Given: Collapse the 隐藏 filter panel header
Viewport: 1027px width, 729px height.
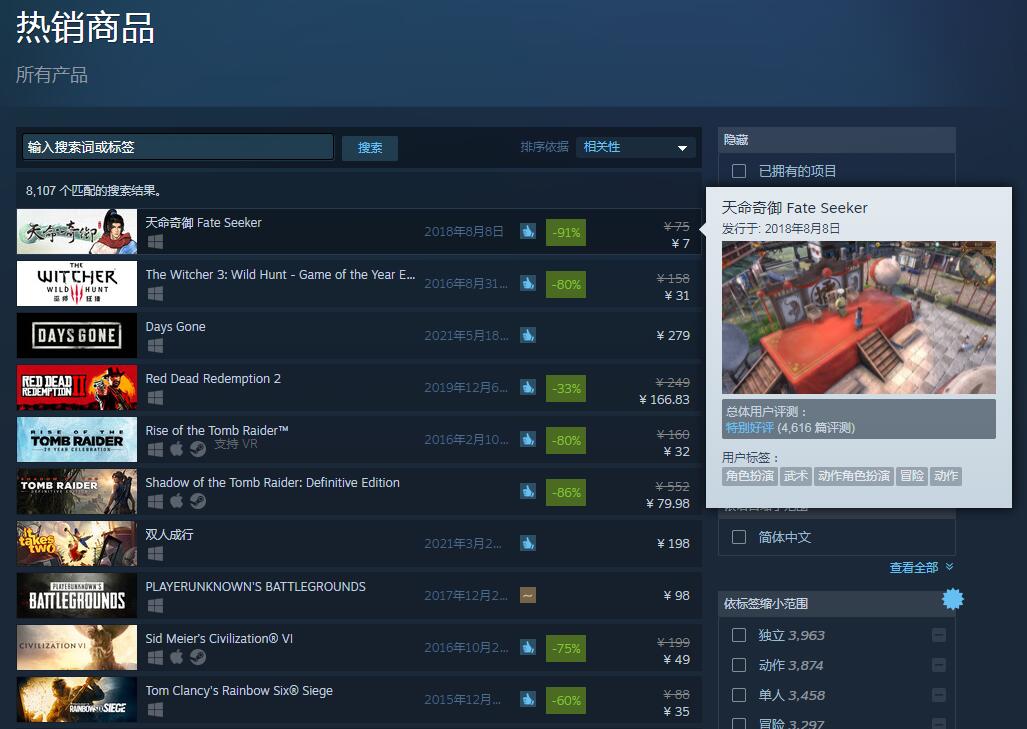Looking at the screenshot, I should pyautogui.click(x=836, y=140).
